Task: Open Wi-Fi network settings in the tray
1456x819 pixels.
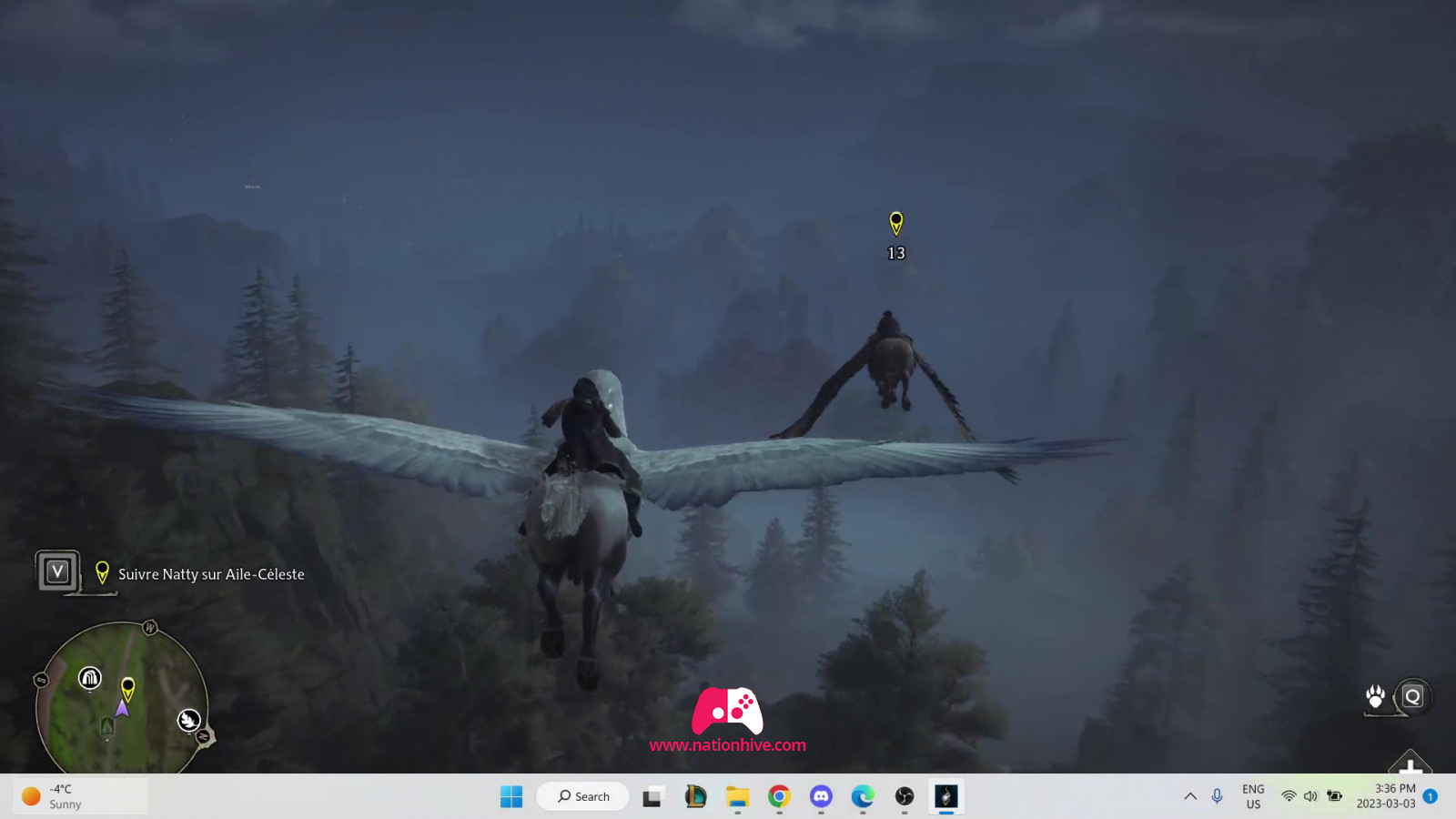Action: click(1289, 796)
